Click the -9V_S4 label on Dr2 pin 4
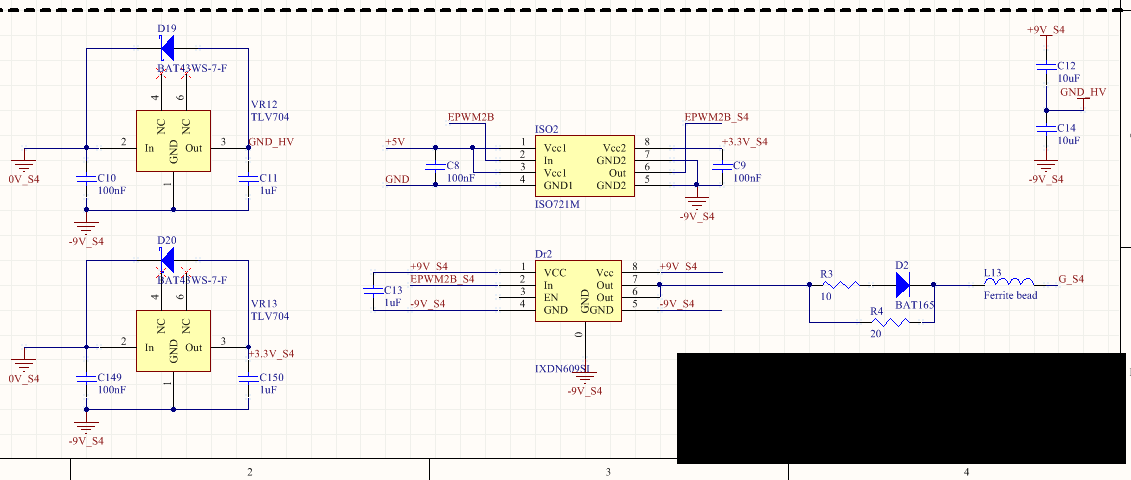The width and height of the screenshot is (1131, 480). click(x=428, y=303)
